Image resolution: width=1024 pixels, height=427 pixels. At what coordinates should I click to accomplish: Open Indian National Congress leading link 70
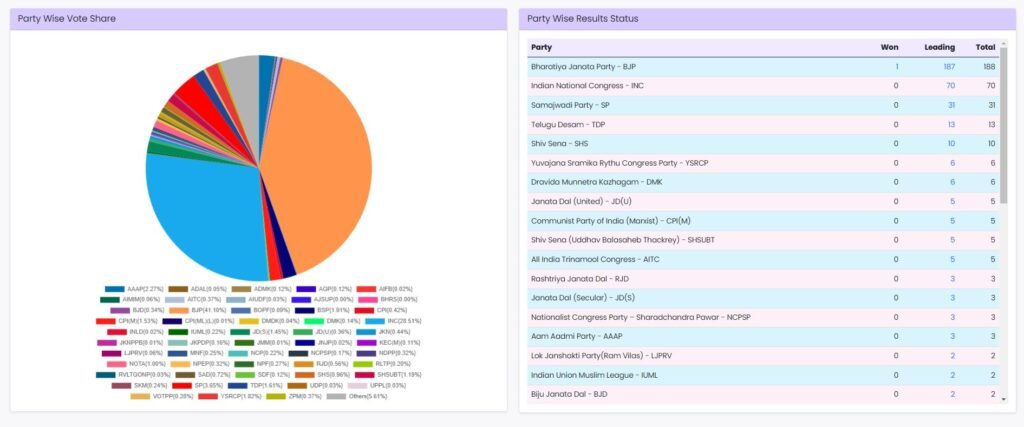(x=950, y=86)
